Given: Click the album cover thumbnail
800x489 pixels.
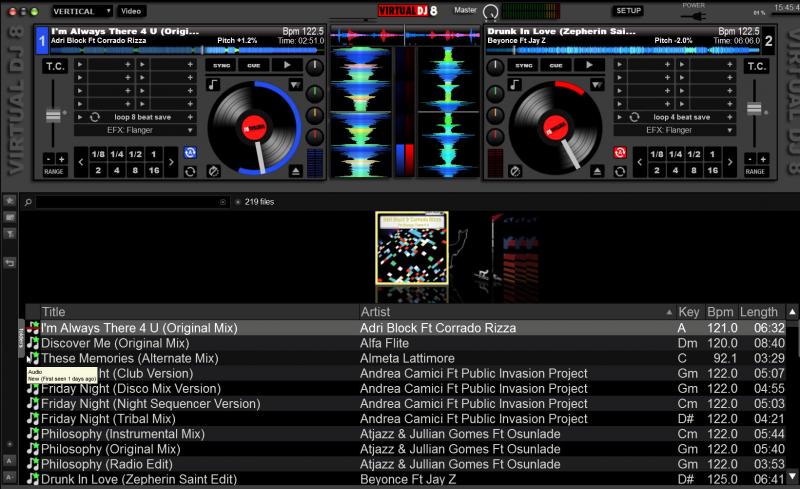Looking at the screenshot, I should pyautogui.click(x=412, y=248).
